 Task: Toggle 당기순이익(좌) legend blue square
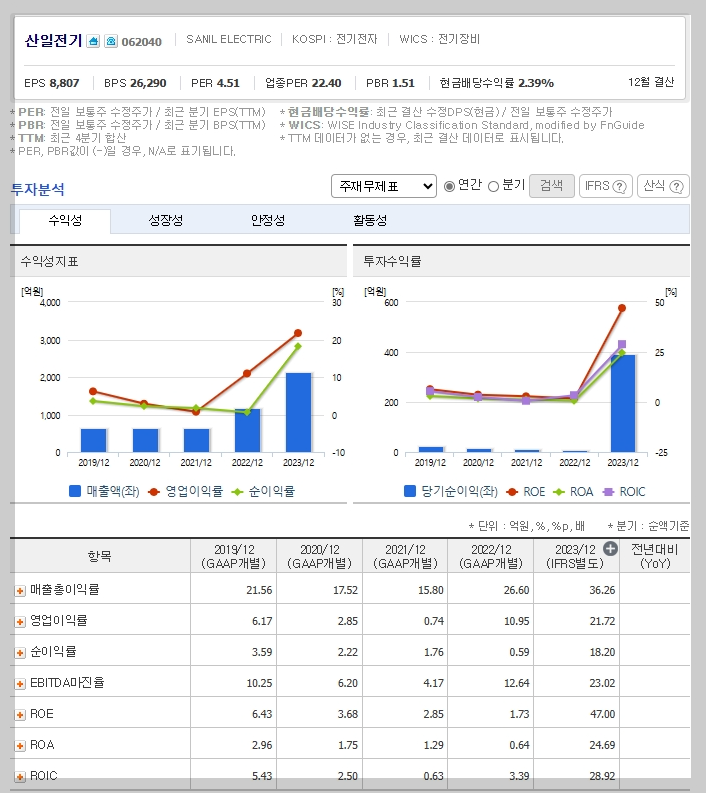coord(410,491)
